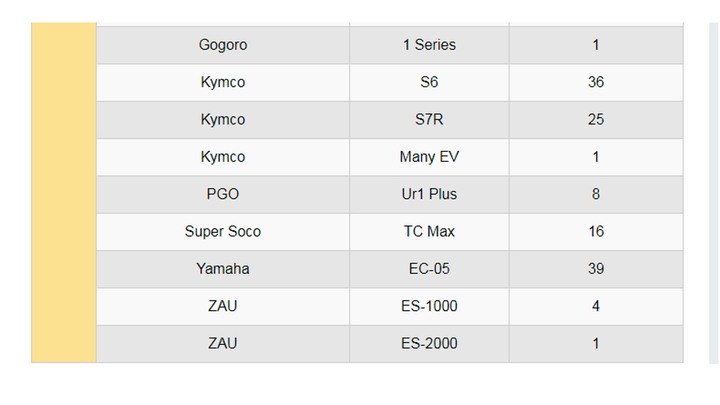
Task: Click the count value 39
Action: [596, 269]
